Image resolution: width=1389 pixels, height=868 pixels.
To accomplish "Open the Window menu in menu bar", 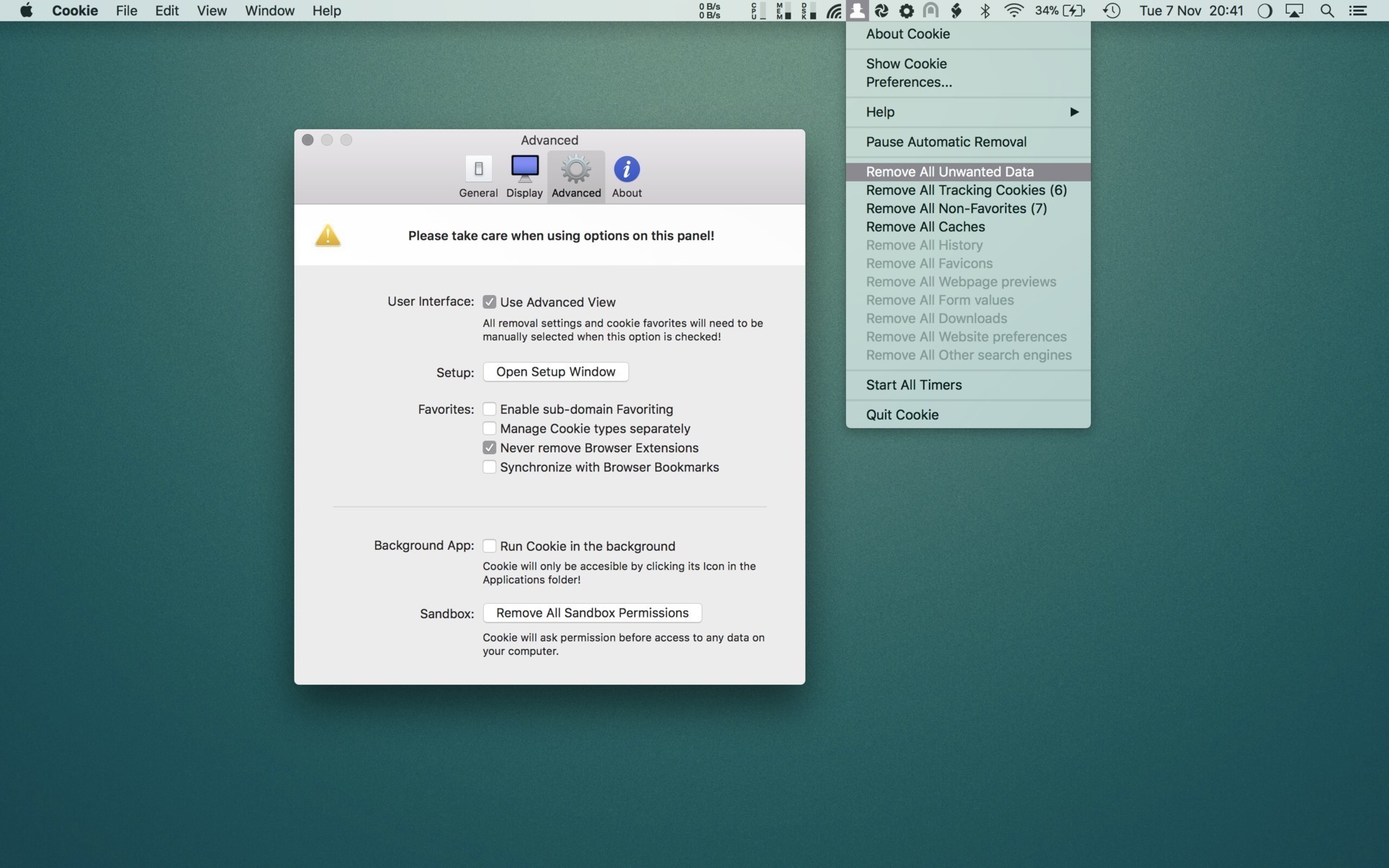I will 269,11.
